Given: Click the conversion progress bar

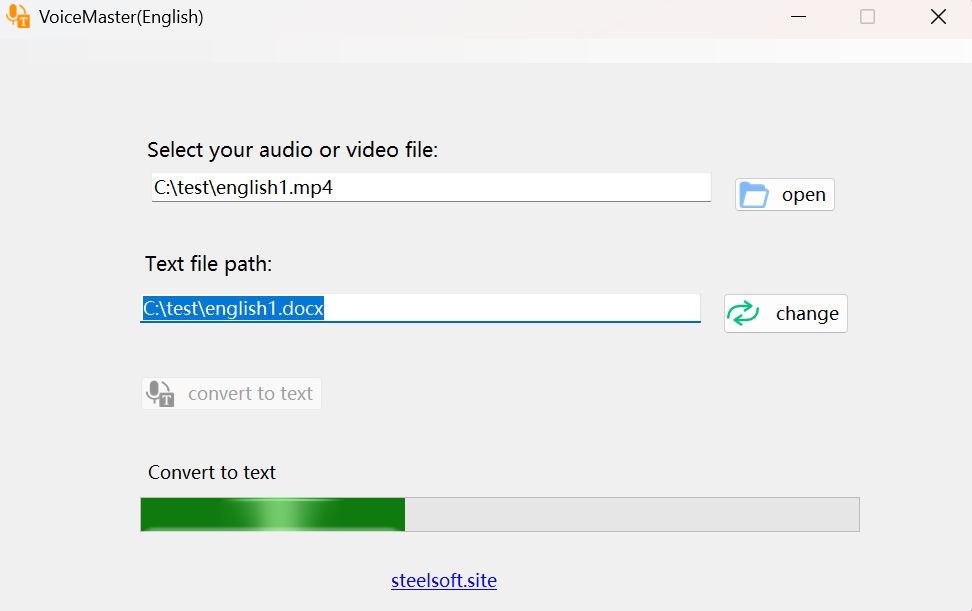Looking at the screenshot, I should point(500,514).
